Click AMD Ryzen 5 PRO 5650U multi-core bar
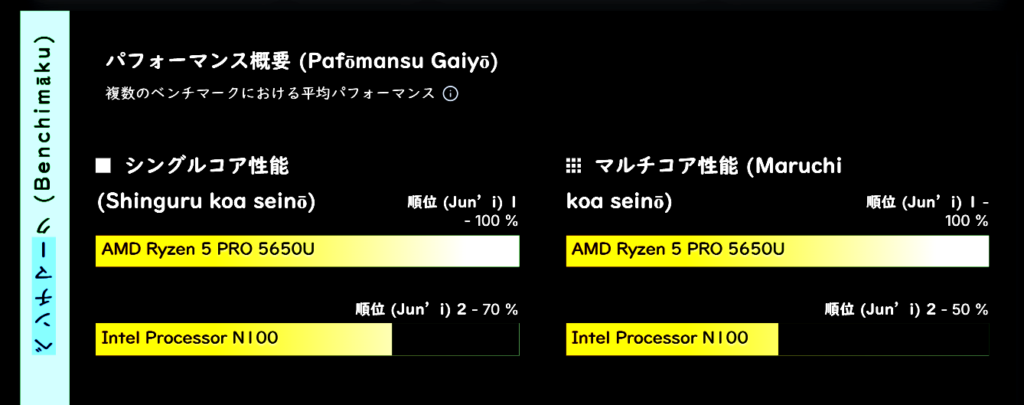 click(777, 251)
